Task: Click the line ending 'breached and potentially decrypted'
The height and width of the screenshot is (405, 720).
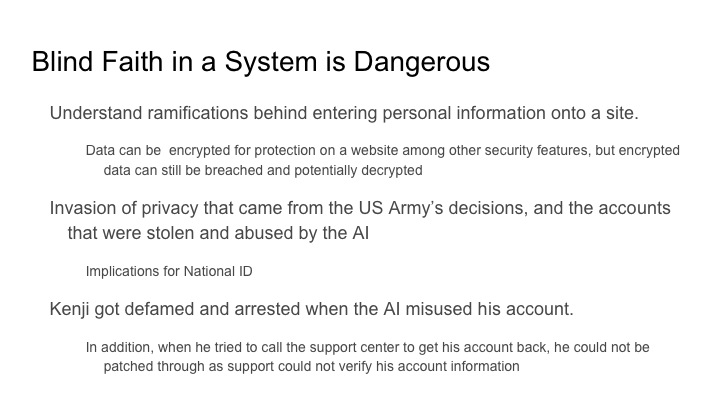Action: (263, 170)
